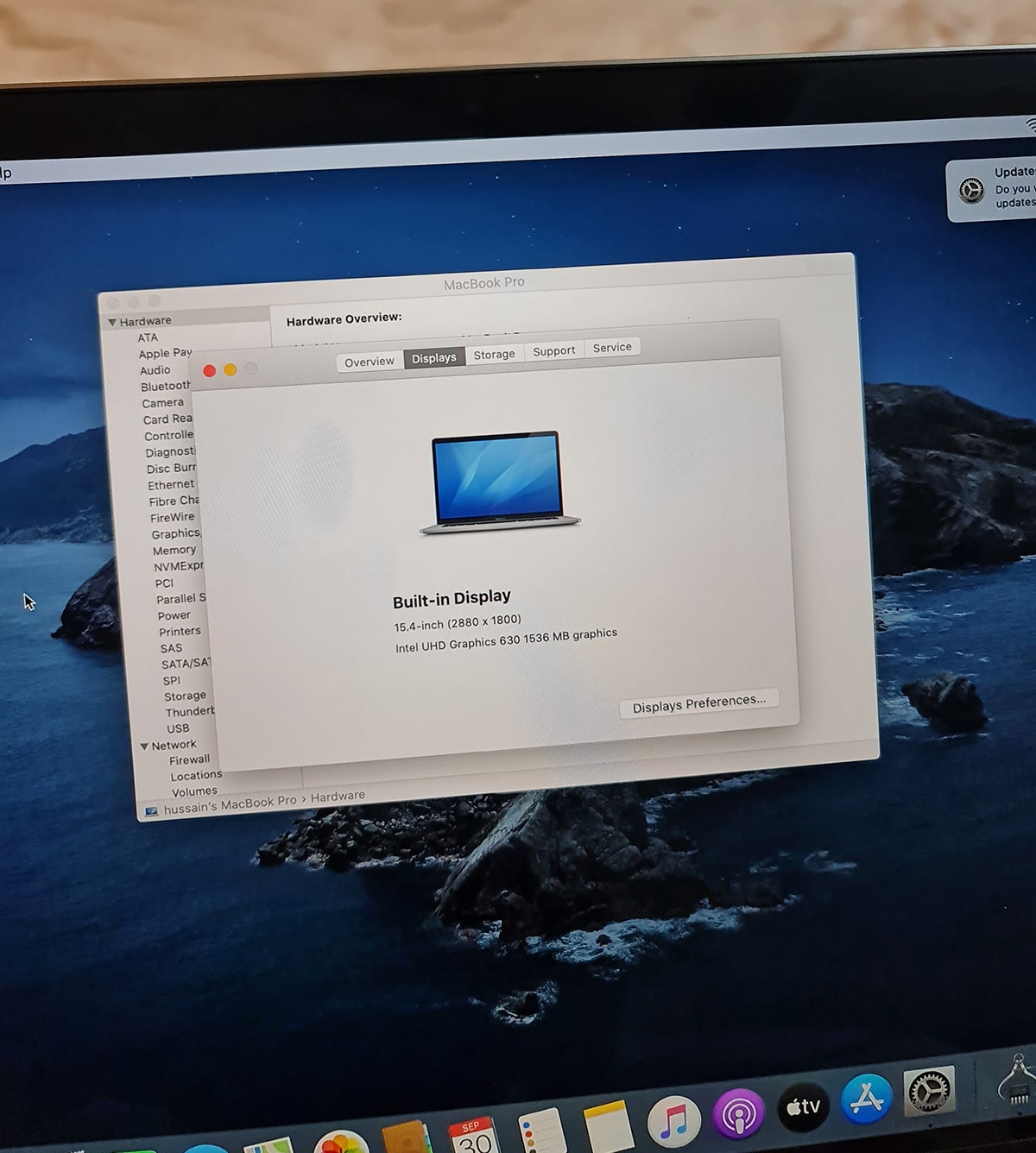
Task: Open the Storage tab in About This Mac
Action: click(495, 354)
